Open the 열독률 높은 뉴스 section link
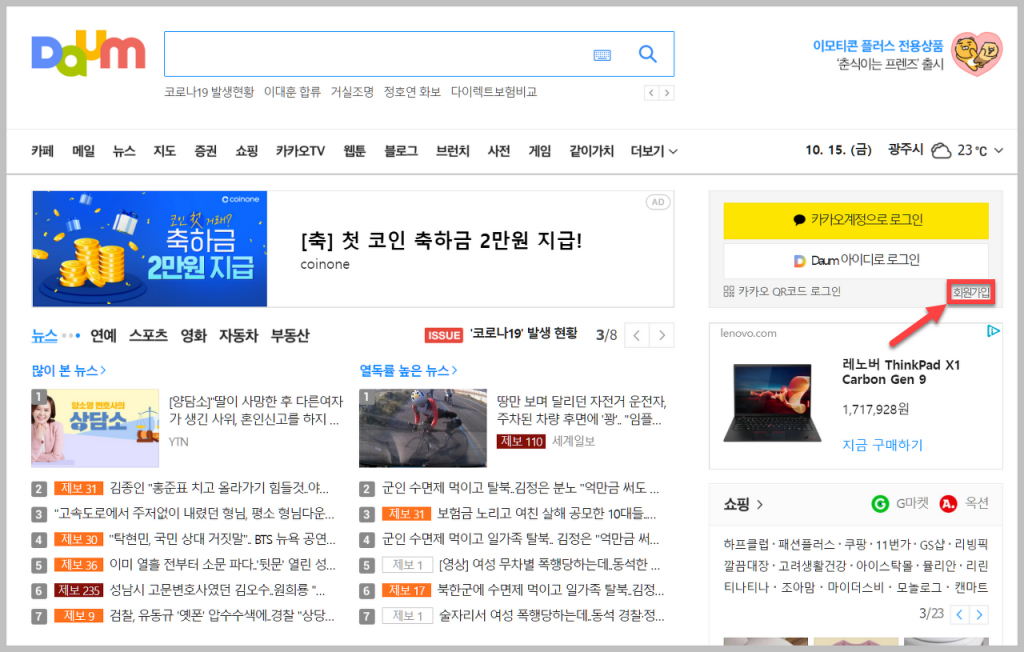The image size is (1024, 652). (x=408, y=371)
